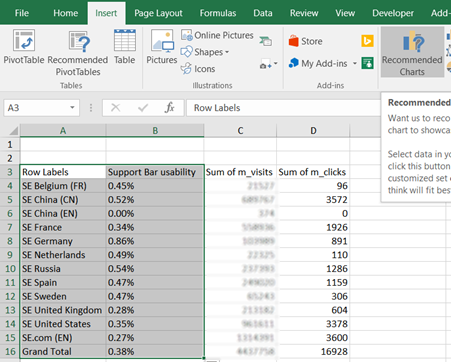Open the Insert Function dialog
The image size is (451, 362).
pyautogui.click(x=170, y=108)
